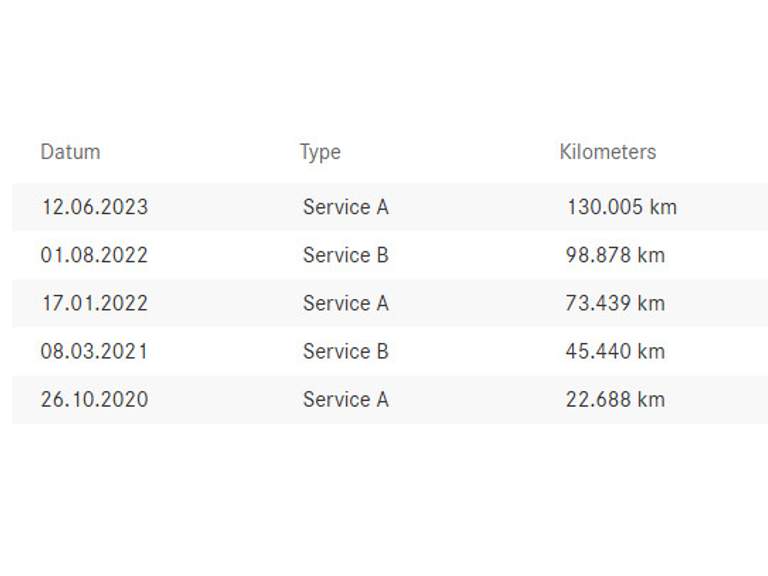This screenshot has width=768, height=576.
Task: Click Service B in 01.08.2022 row
Action: (x=345, y=255)
